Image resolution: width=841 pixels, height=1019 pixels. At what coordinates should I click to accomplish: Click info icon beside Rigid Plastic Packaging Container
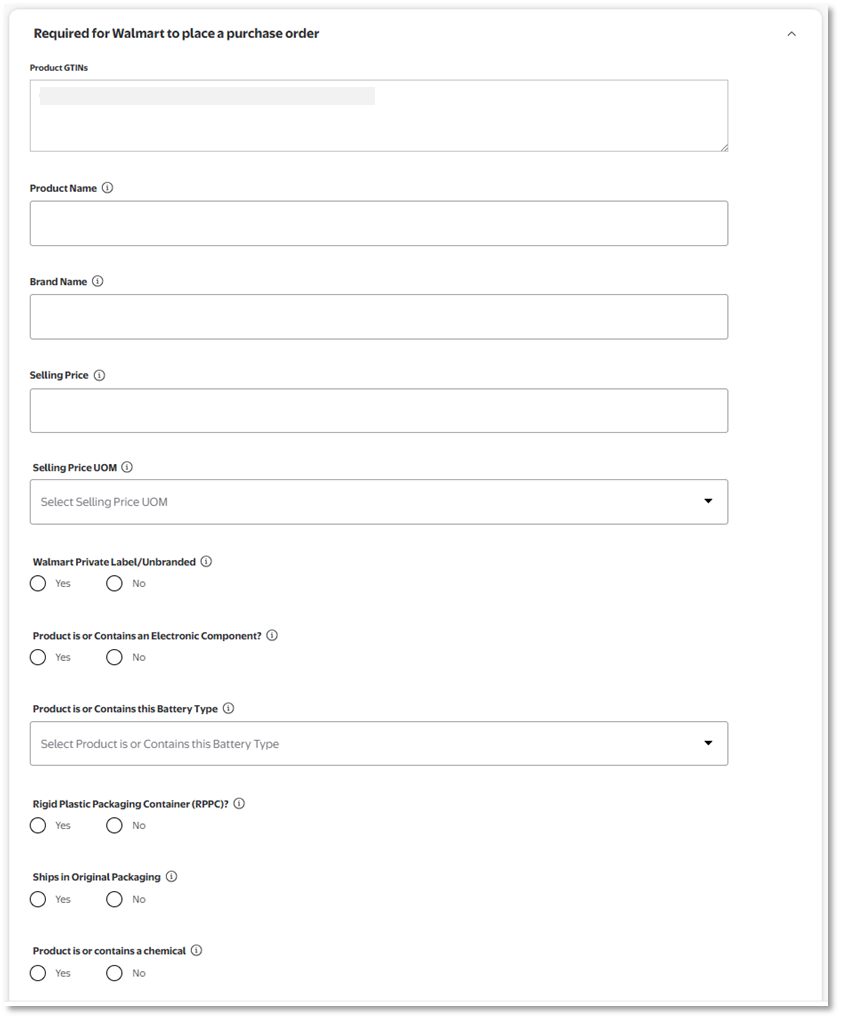239,803
